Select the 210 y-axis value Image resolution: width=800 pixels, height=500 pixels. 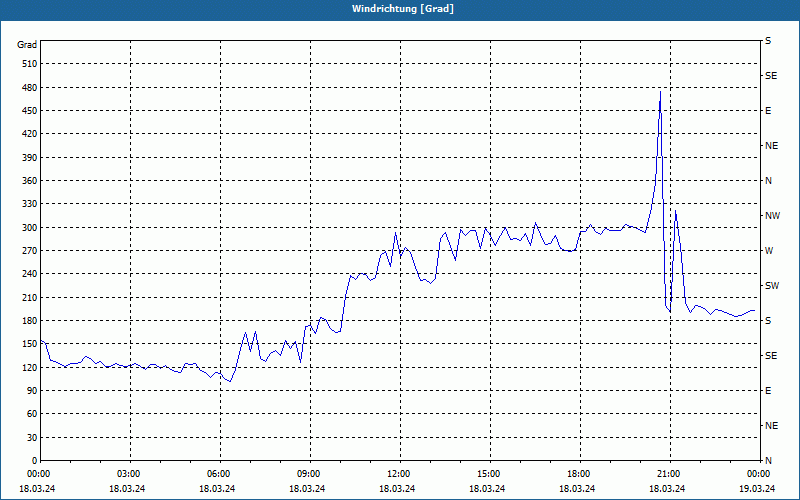click(x=30, y=297)
